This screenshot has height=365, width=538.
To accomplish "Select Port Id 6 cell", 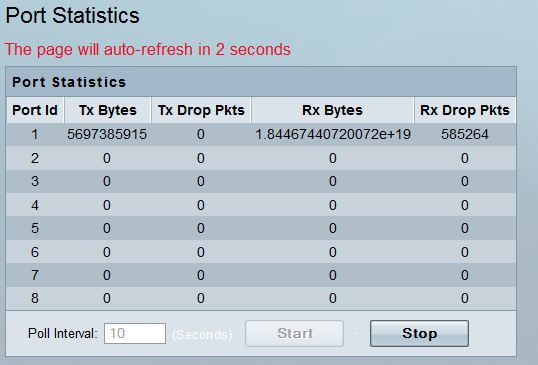I will (35, 252).
